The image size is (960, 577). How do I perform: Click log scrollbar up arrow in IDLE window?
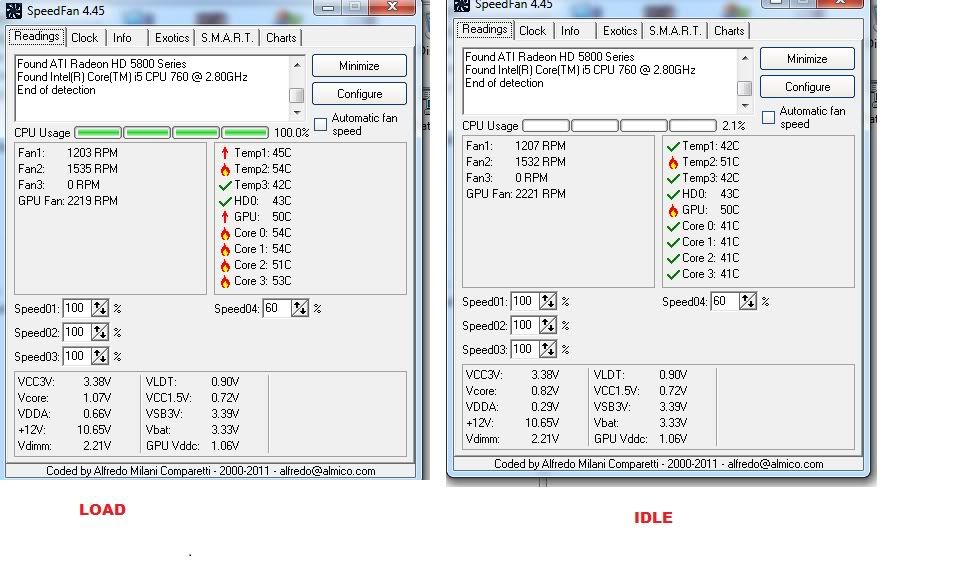tap(745, 58)
